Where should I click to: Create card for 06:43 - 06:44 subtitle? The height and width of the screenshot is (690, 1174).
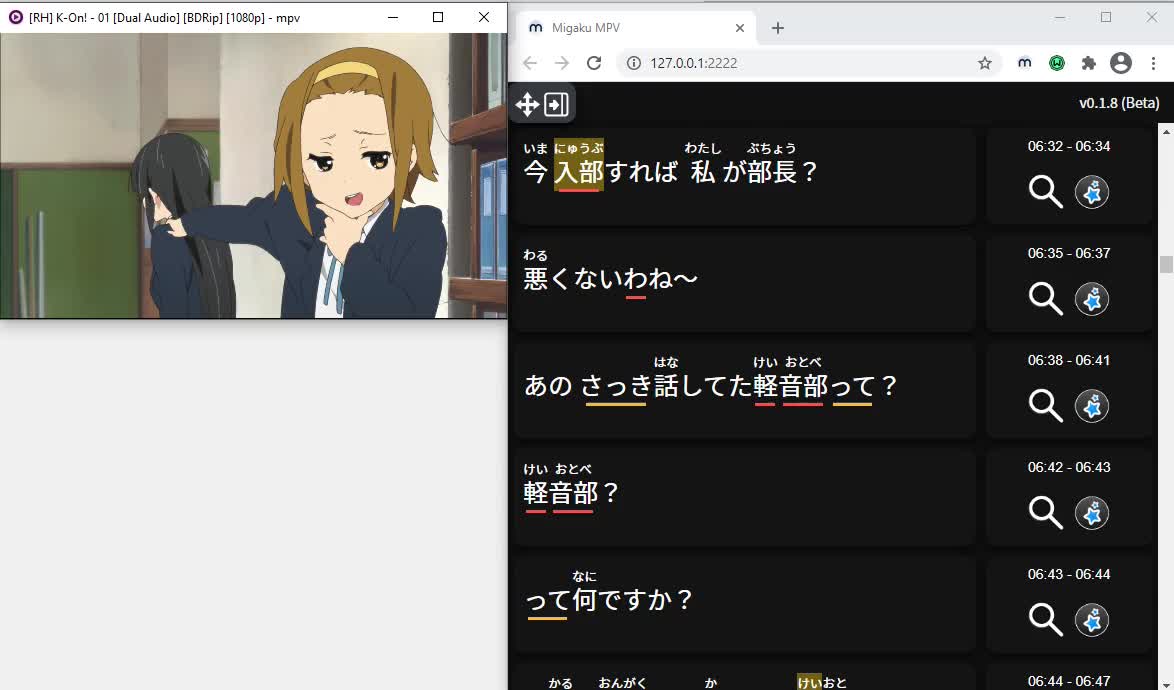coord(1092,620)
